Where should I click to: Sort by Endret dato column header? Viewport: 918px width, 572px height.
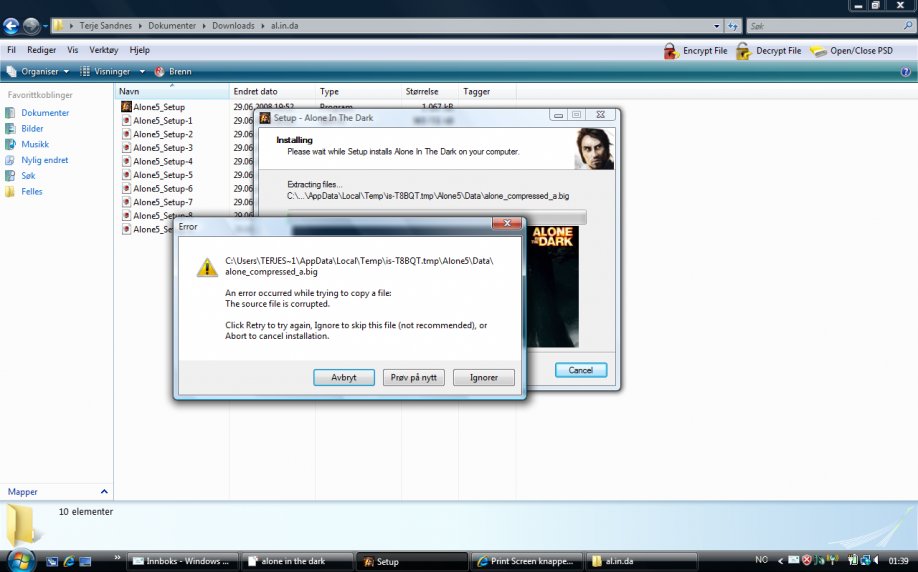pos(272,91)
